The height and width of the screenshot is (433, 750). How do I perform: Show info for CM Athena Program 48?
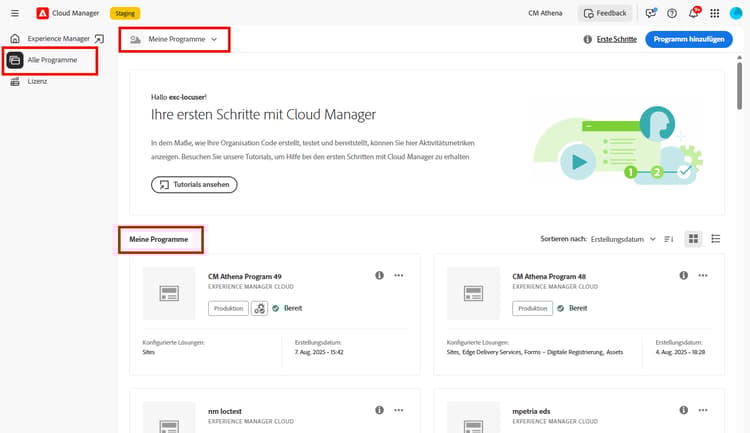click(x=684, y=276)
